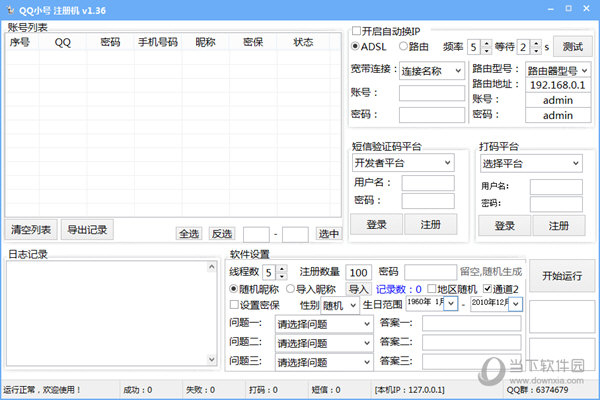This screenshot has width=600, height=400.
Task: Click the 导入 button
Action: pyautogui.click(x=358, y=289)
